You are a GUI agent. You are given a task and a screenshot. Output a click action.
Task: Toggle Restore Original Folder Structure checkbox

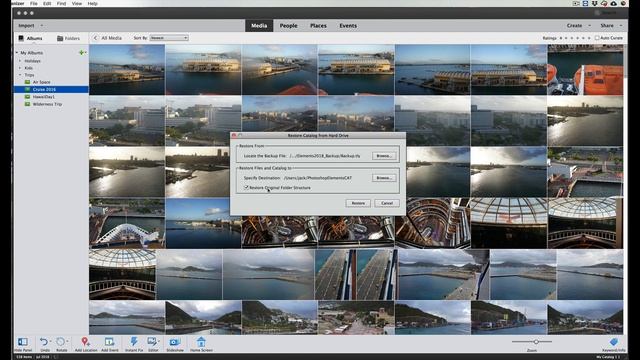[246, 187]
